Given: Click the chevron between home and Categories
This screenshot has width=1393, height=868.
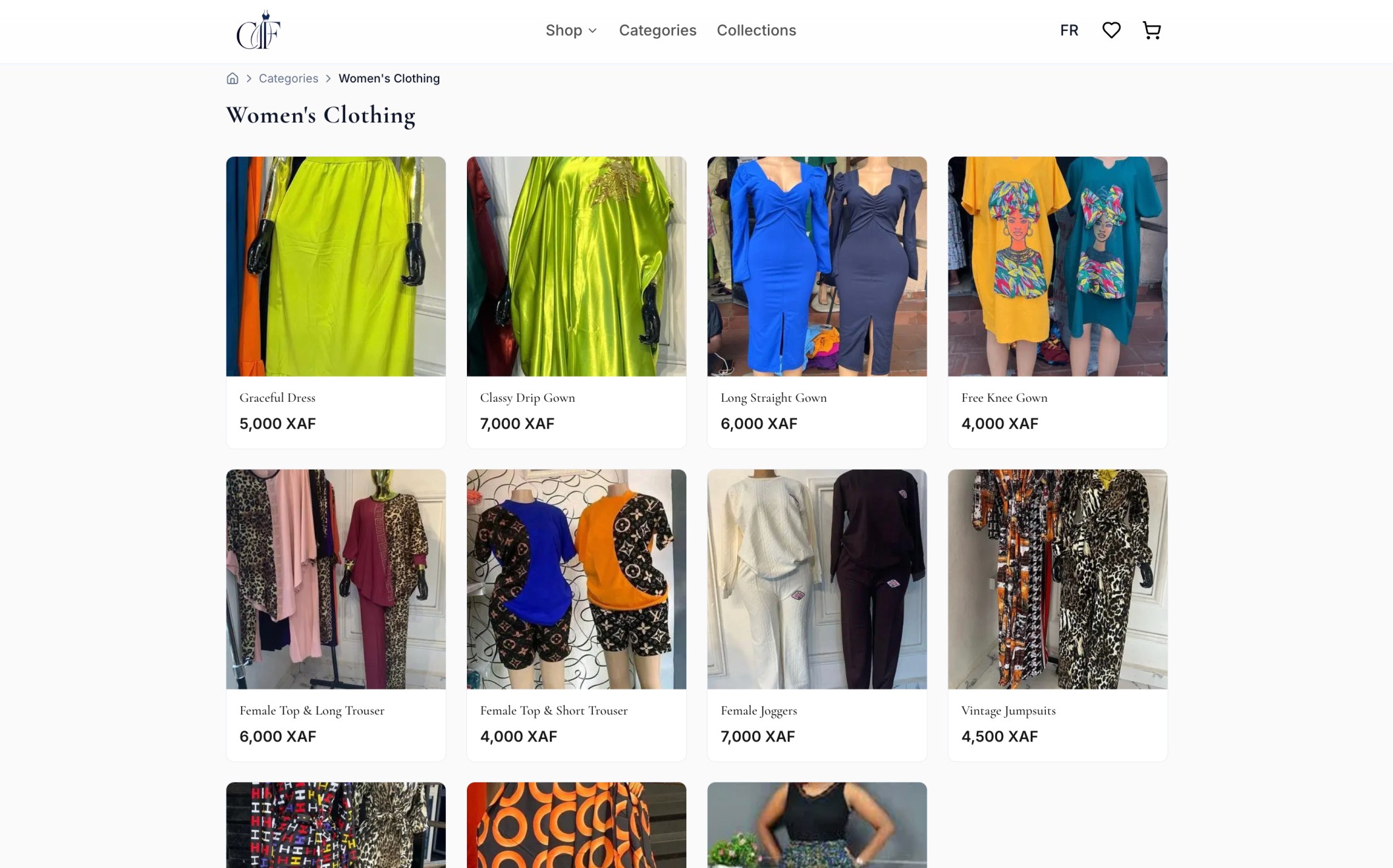Looking at the screenshot, I should pos(248,78).
